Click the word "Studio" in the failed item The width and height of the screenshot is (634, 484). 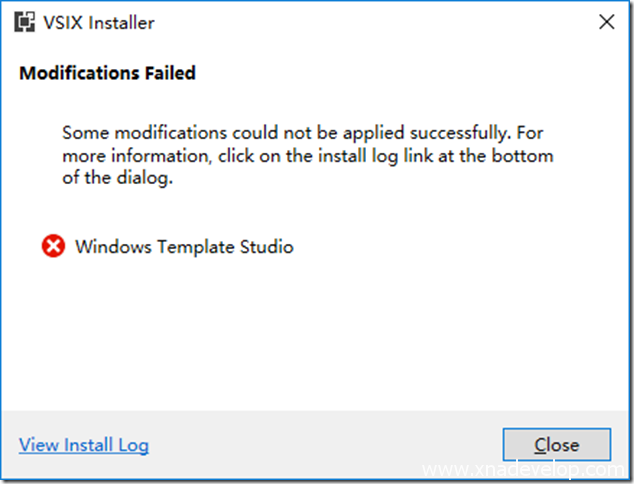[264, 246]
